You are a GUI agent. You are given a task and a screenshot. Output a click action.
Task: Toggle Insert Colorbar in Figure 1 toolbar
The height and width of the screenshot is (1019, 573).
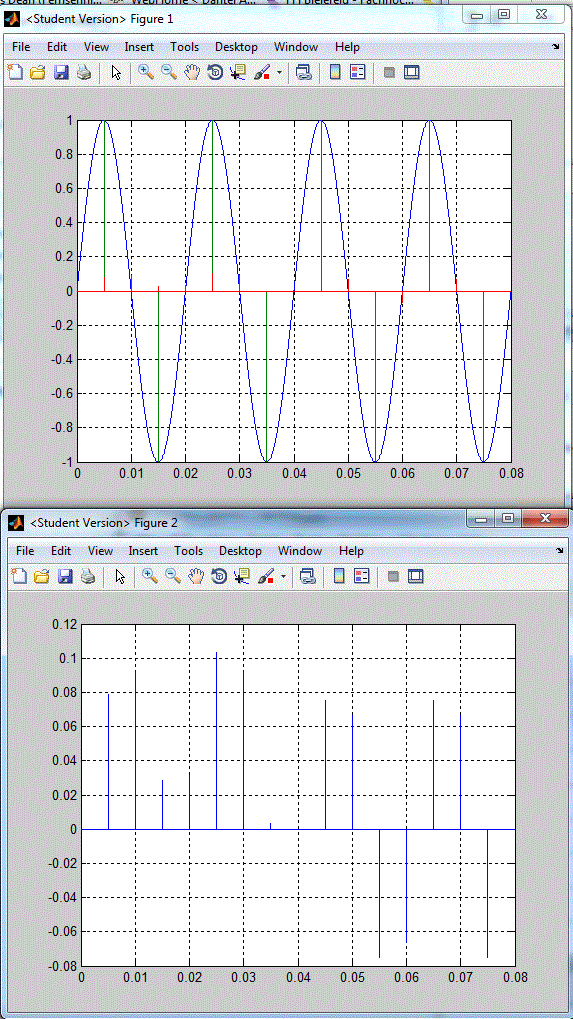[x=335, y=73]
